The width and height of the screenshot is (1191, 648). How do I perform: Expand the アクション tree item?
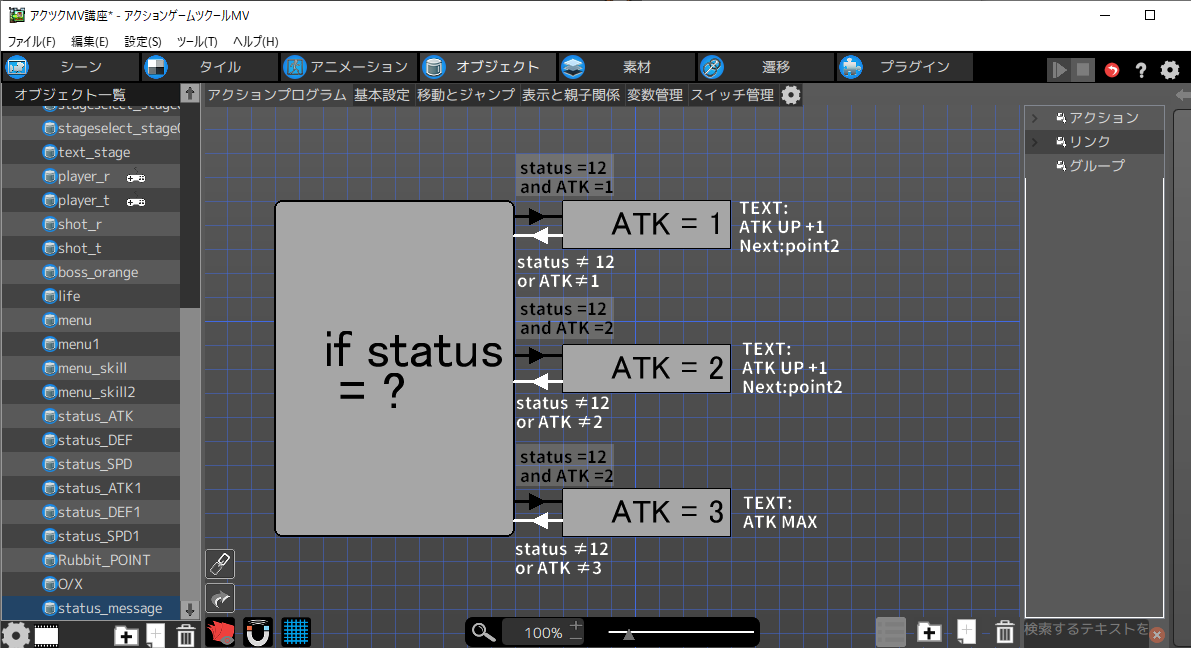(1035, 118)
